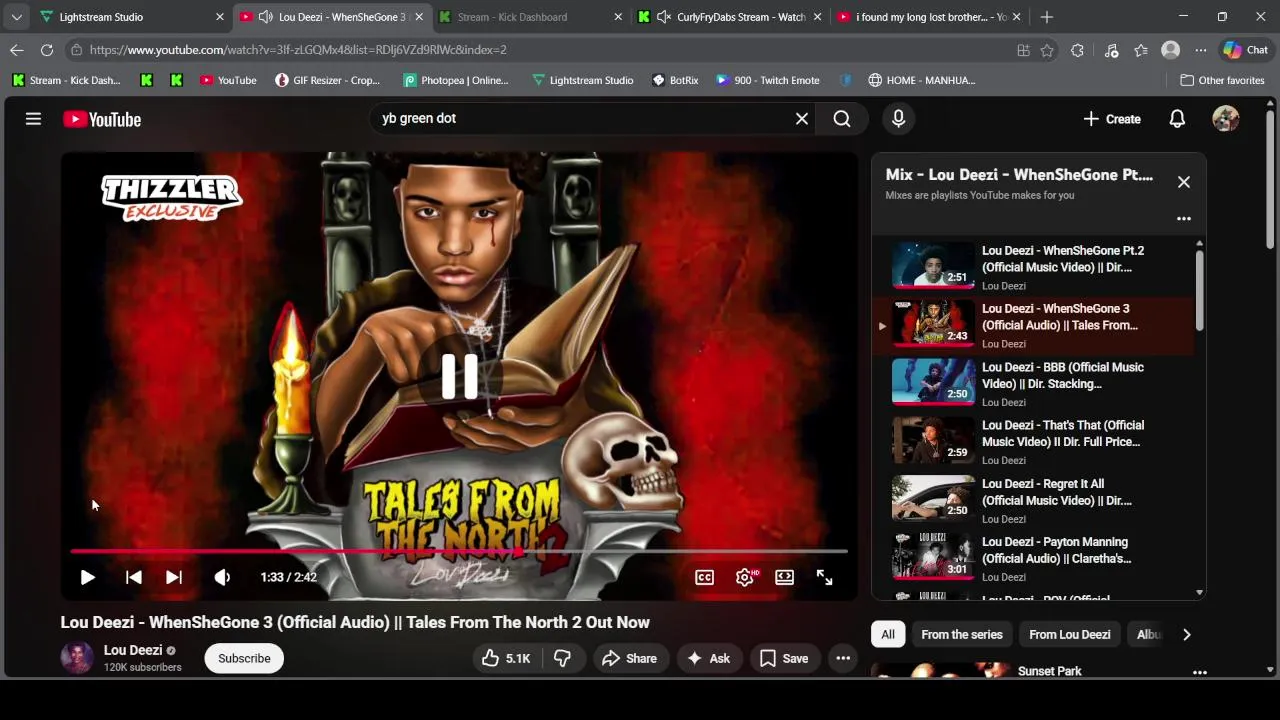Play Regret It All from the mix

pyautogui.click(x=1035, y=500)
